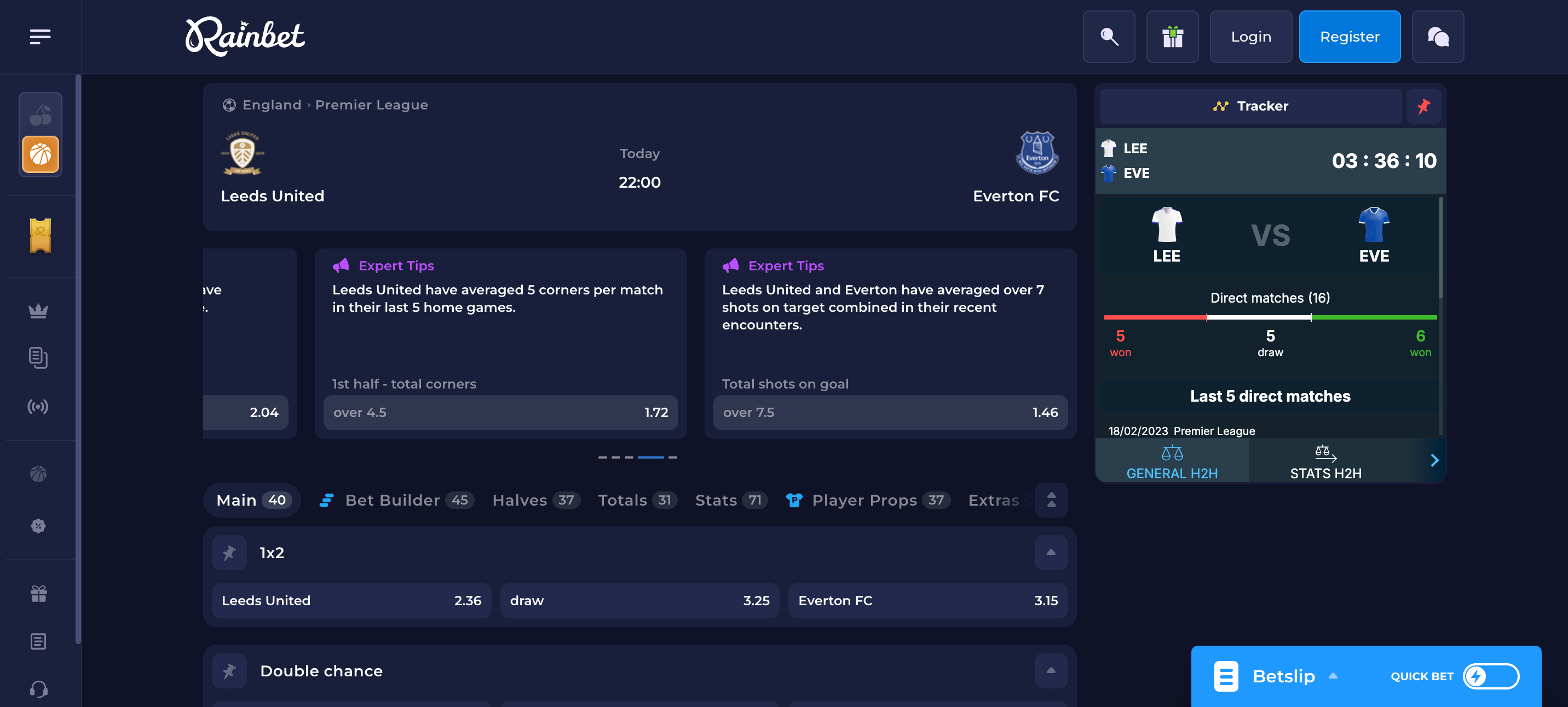Select the 2.04 odds tip button

pos(245,413)
